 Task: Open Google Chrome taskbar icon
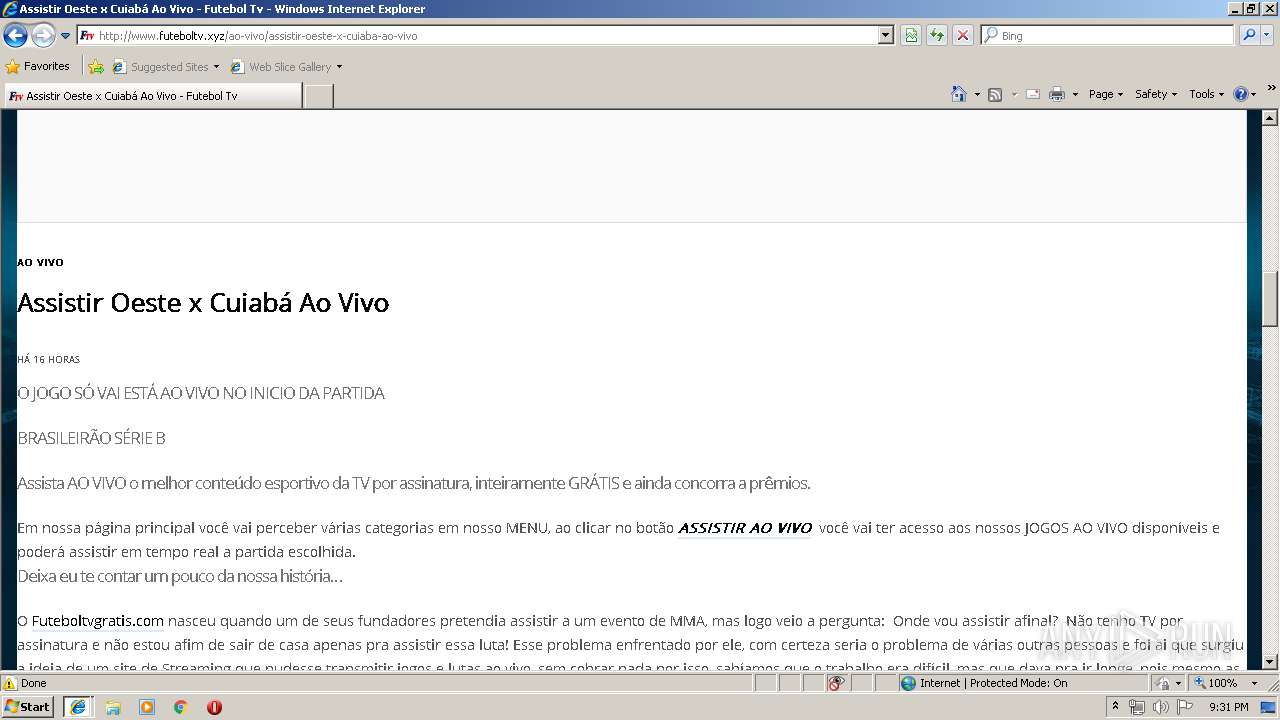pyautogui.click(x=181, y=707)
